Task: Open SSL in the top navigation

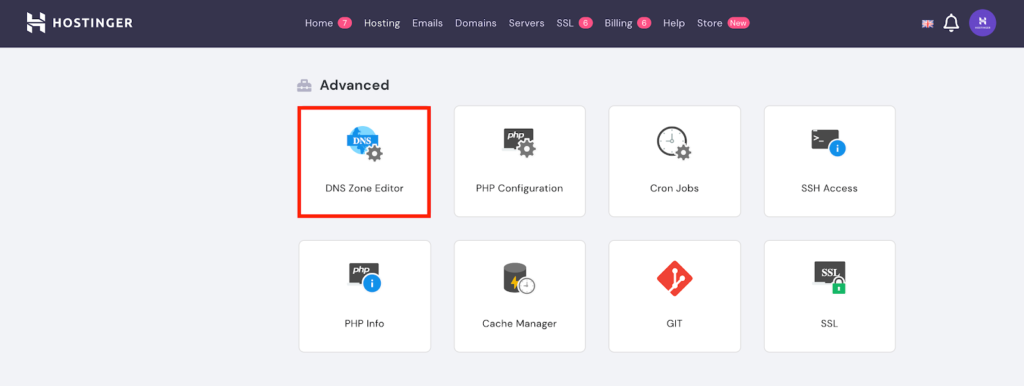Action: click(x=565, y=23)
